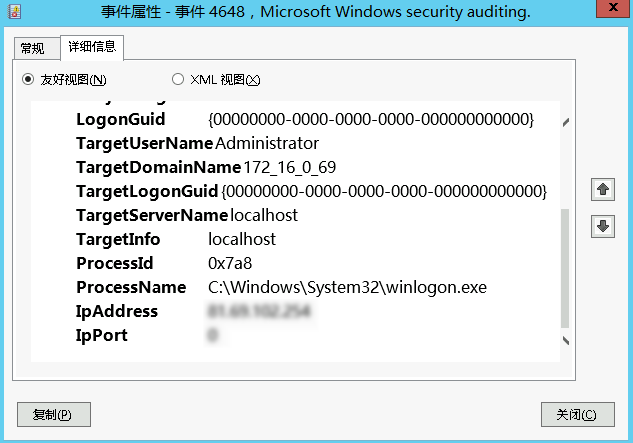Click the TargetServerName localhost value
Viewport: 633px width, 443px height.
pyautogui.click(x=264, y=215)
